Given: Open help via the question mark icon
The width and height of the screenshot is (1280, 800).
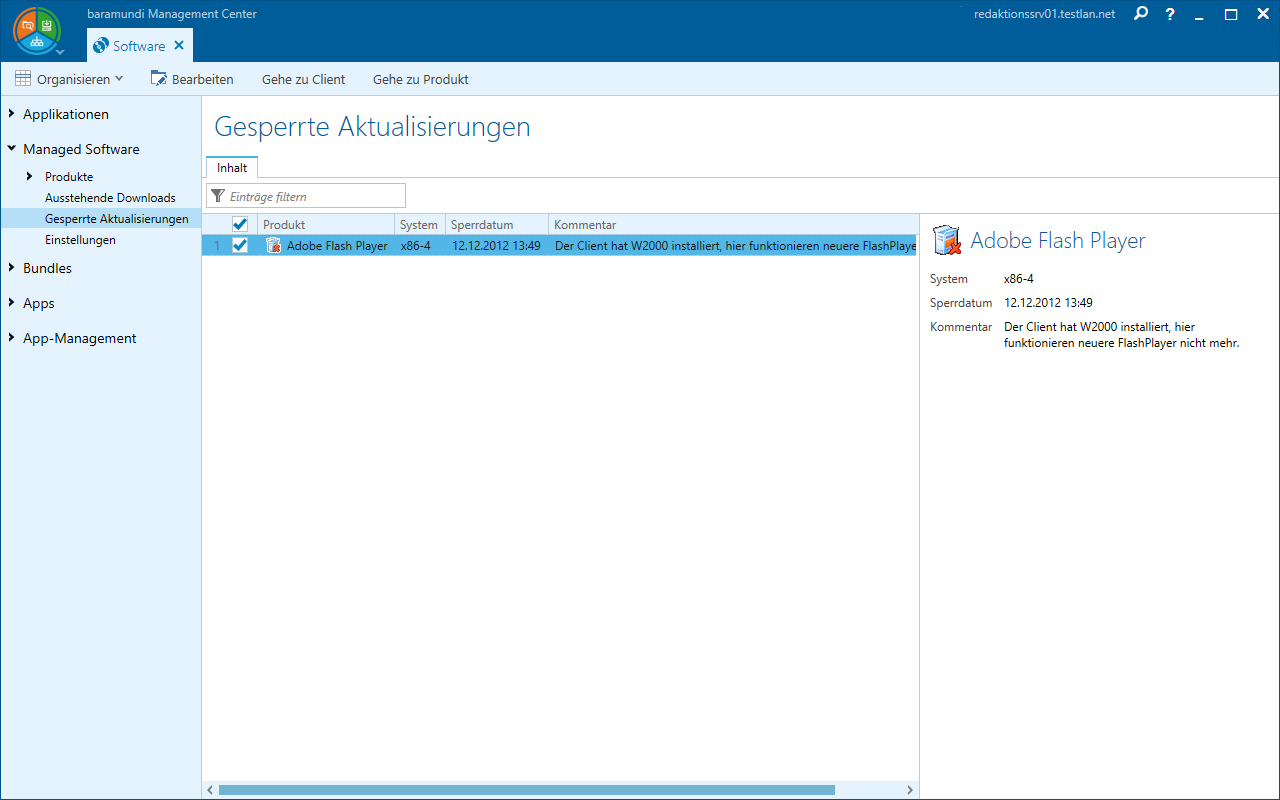Looking at the screenshot, I should click(1170, 14).
